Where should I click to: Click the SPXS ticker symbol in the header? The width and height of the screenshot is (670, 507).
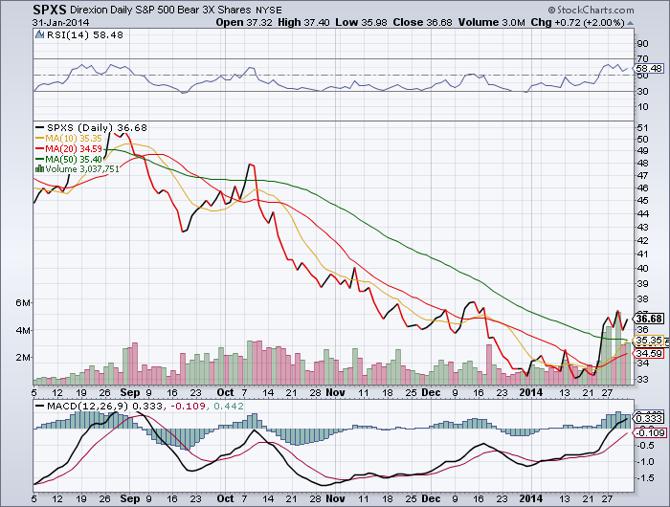[48, 9]
